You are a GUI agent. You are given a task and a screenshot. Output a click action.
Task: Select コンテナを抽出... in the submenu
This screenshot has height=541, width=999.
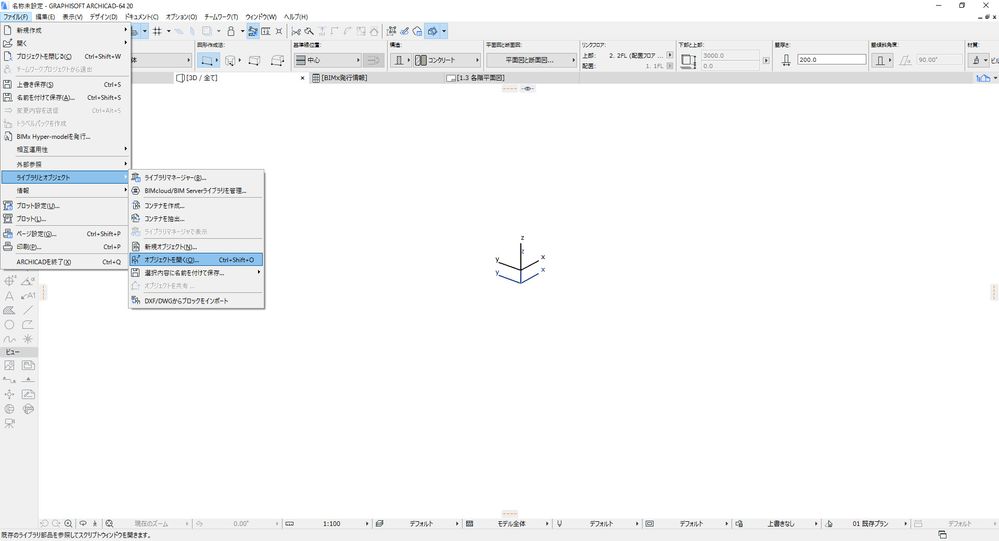point(196,219)
